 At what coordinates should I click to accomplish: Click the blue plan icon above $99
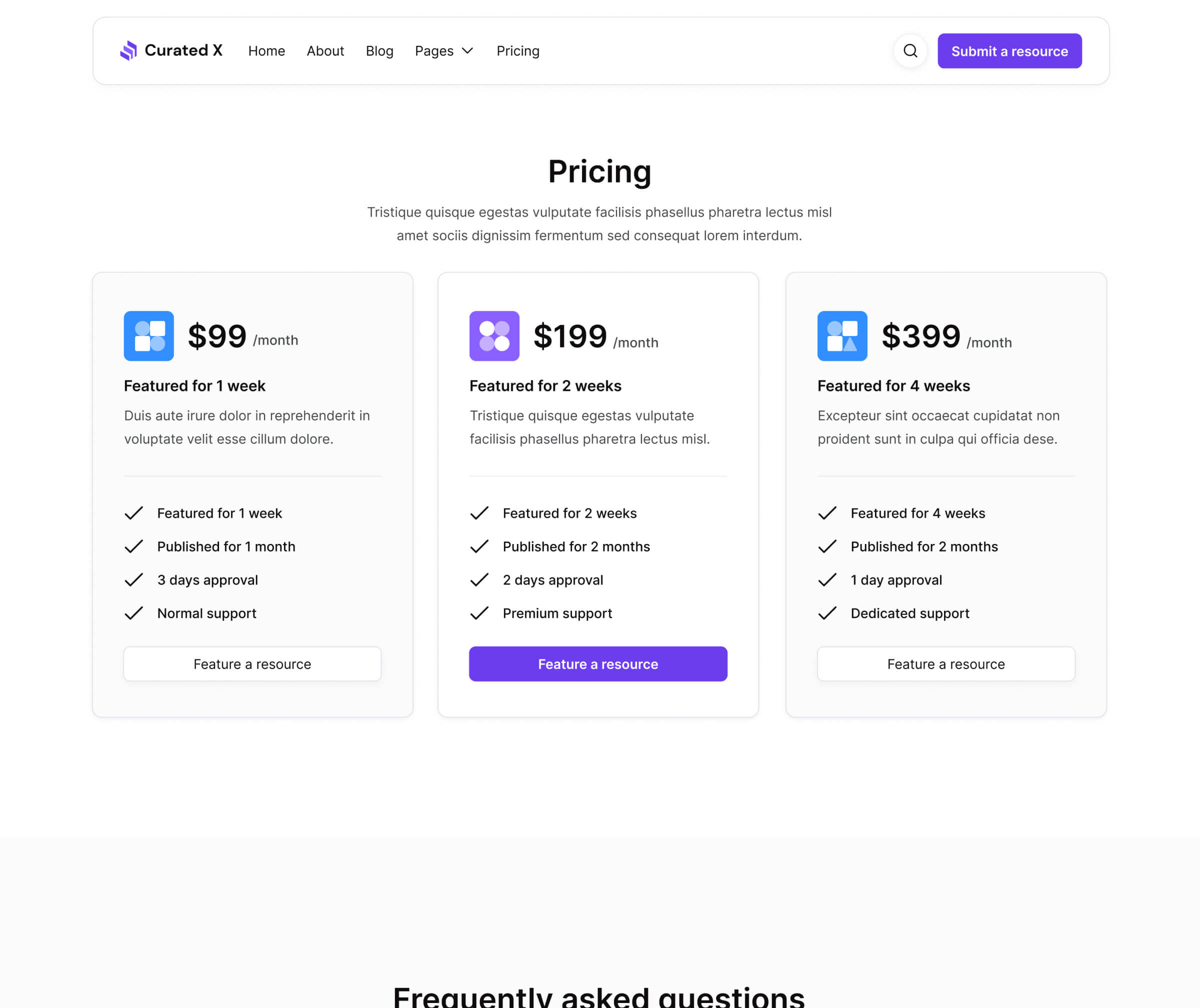148,336
